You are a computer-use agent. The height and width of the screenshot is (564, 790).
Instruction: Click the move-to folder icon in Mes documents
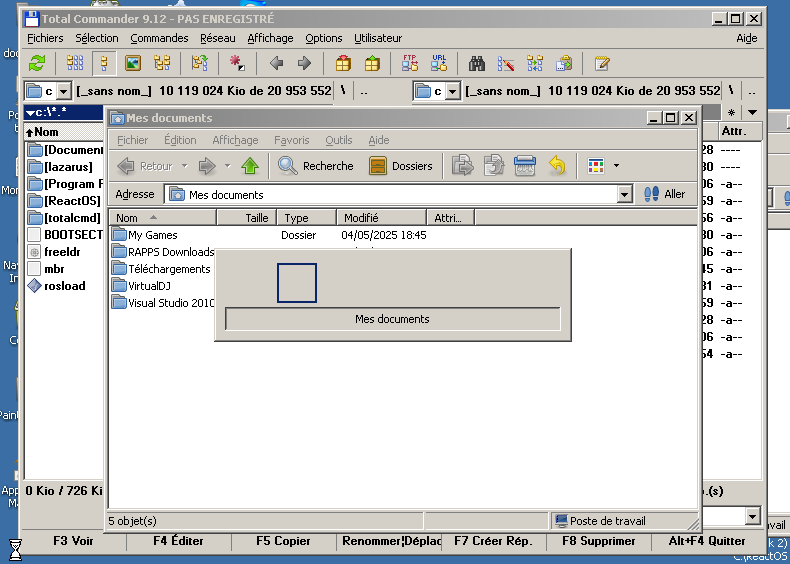(463, 166)
